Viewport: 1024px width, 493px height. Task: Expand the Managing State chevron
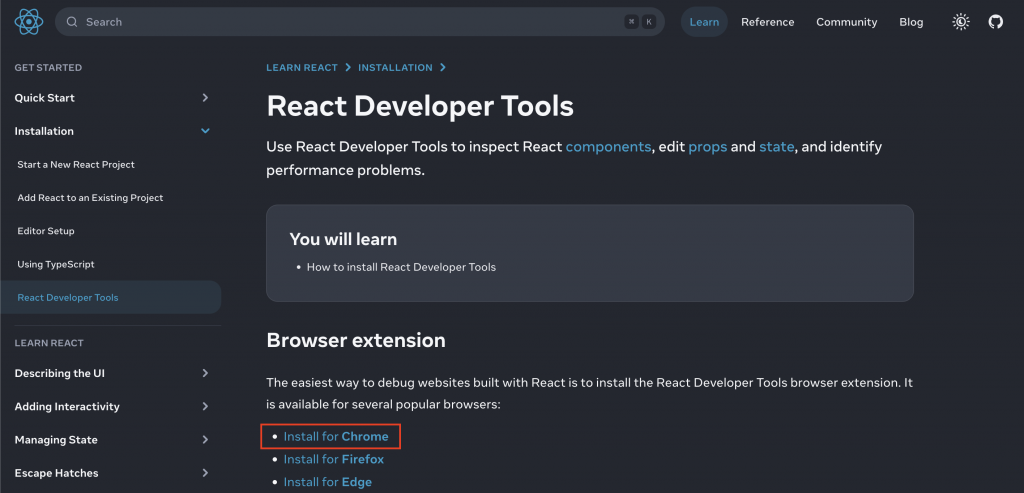(x=205, y=440)
